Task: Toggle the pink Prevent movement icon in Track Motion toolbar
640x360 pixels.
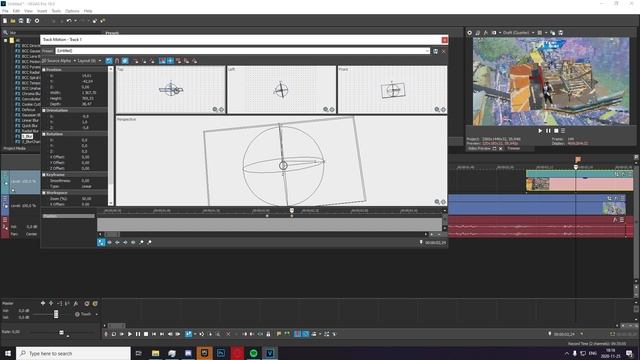Action: [162, 61]
